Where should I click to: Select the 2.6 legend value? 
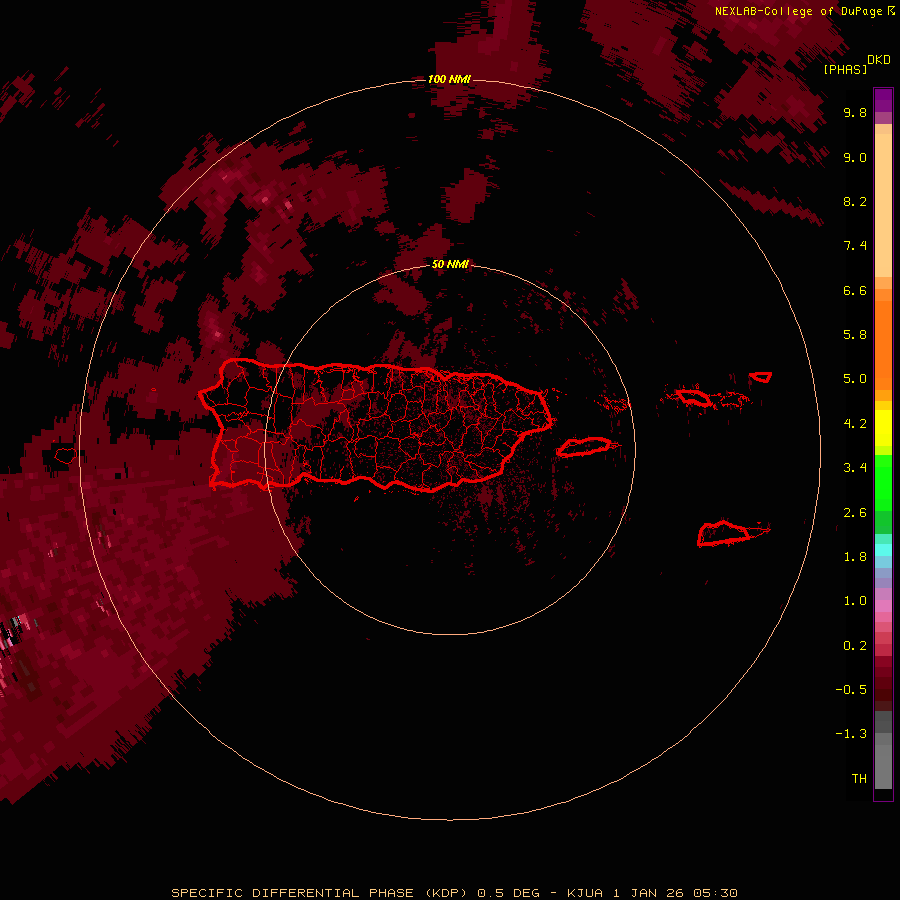855,513
